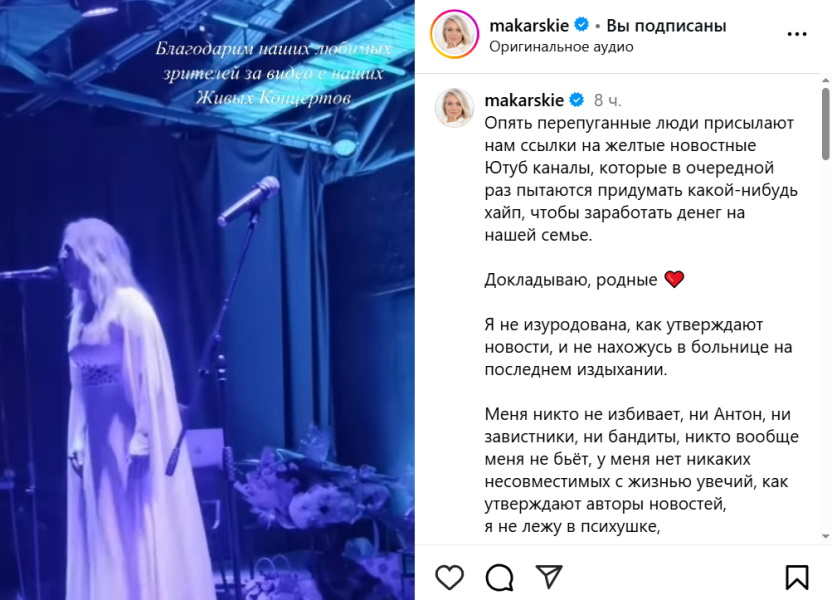Open makarskie story from header avatar
832x600 pixels.
454,34
